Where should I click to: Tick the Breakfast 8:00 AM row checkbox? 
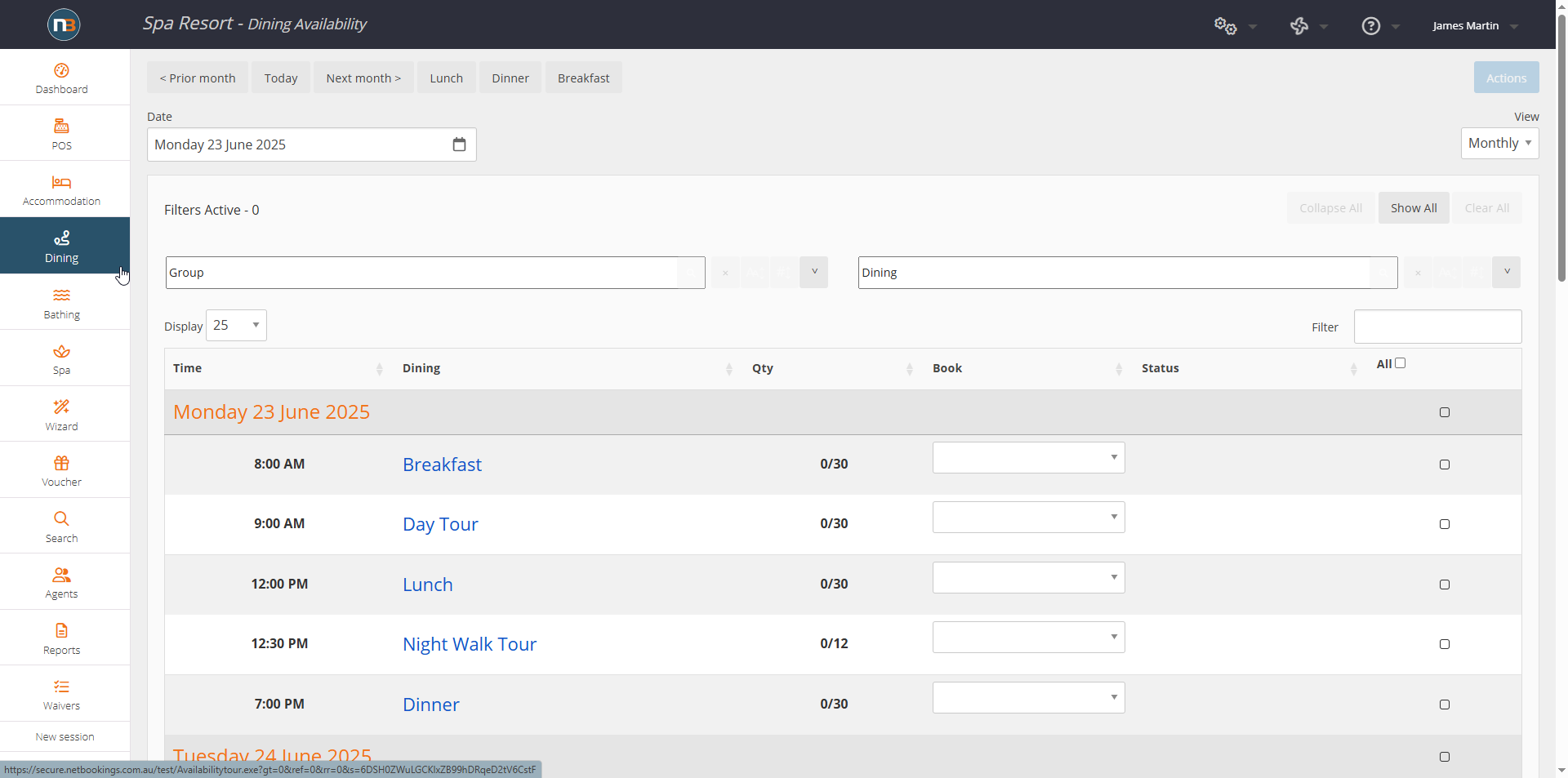click(1444, 465)
